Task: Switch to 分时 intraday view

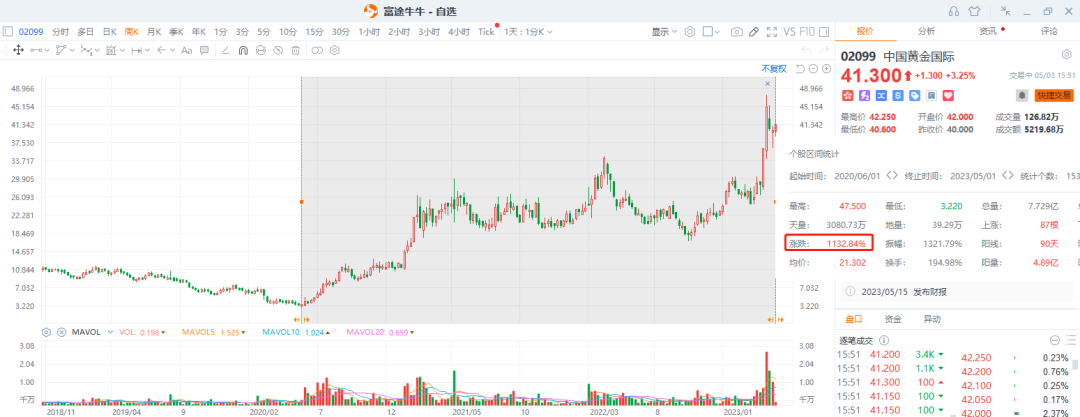Action: (x=61, y=32)
